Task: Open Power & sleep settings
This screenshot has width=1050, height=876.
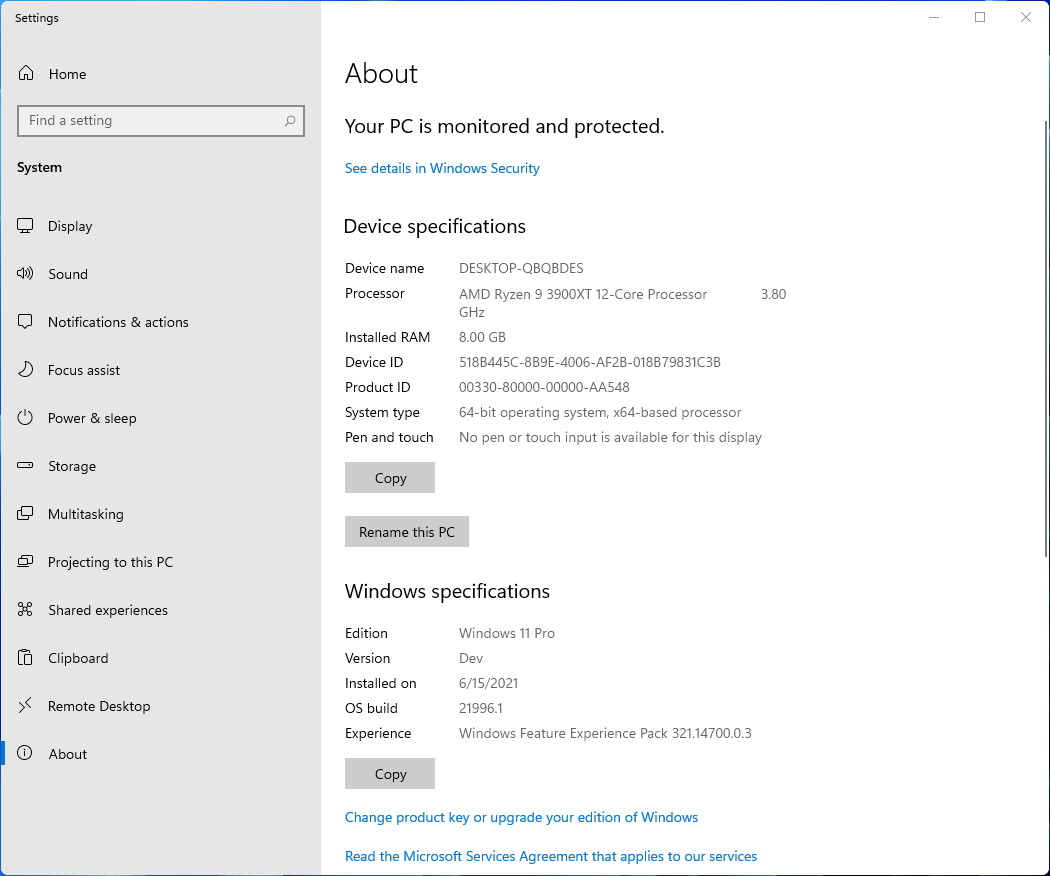Action: (92, 419)
